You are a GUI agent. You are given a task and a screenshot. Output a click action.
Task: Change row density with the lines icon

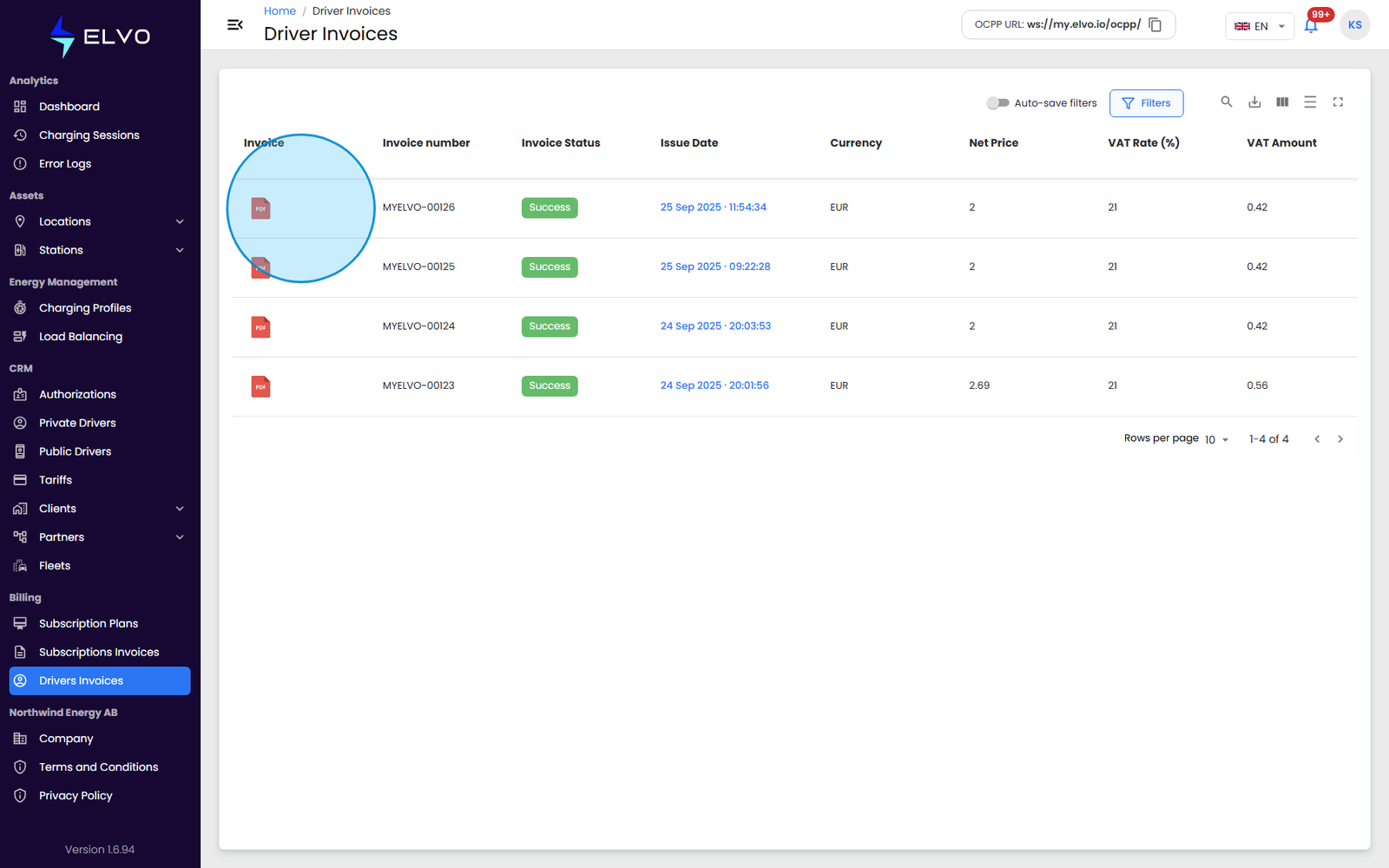pyautogui.click(x=1310, y=102)
